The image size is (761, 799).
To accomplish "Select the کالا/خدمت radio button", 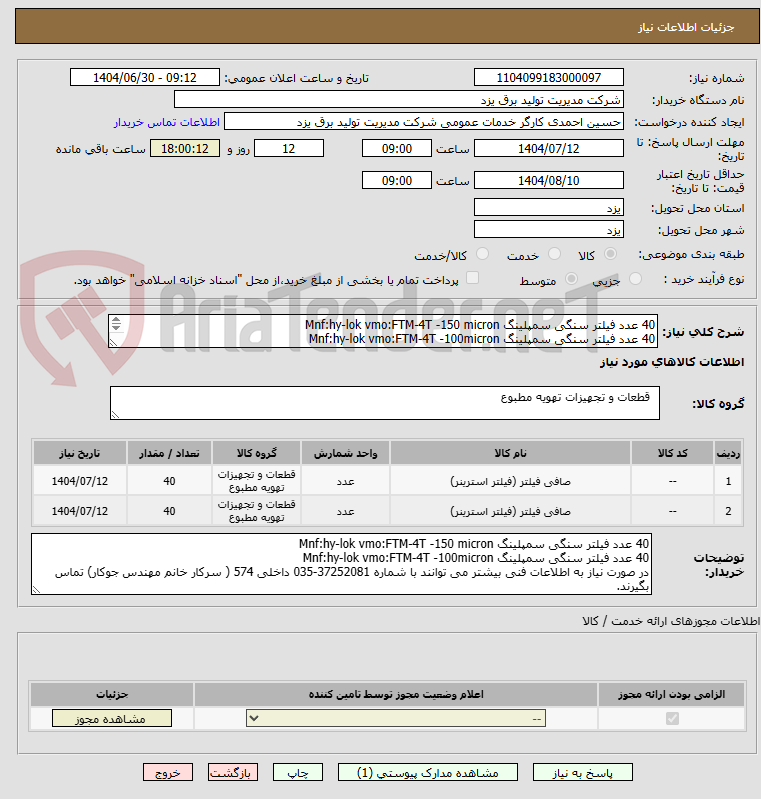I will (x=482, y=254).
